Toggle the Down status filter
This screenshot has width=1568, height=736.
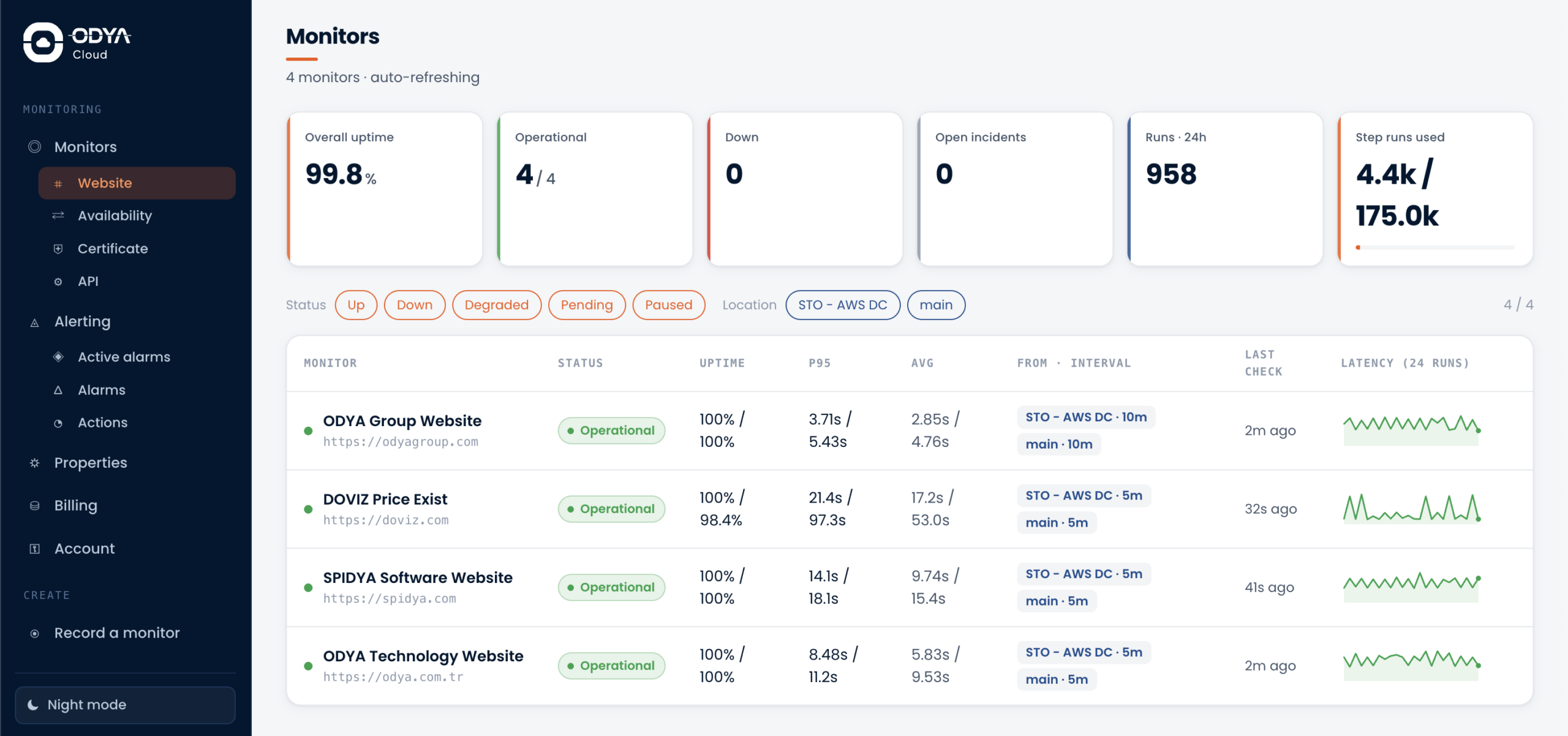click(x=415, y=305)
